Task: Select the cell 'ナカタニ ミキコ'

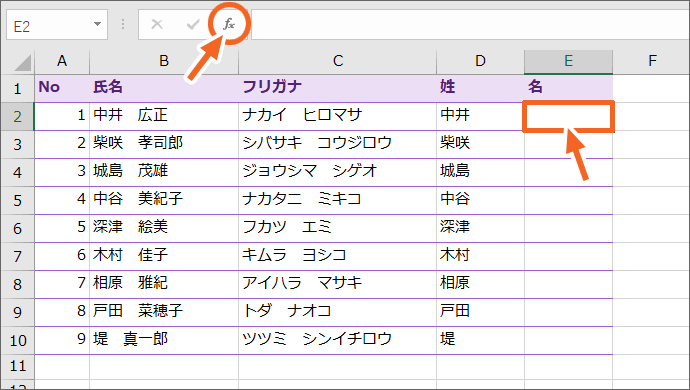Action: (x=338, y=200)
